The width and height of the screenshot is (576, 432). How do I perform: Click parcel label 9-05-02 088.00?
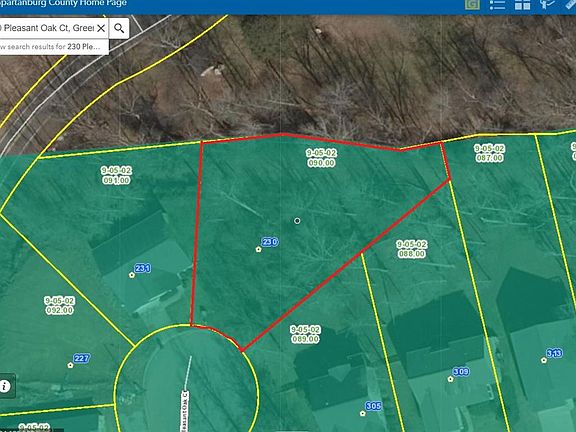412,249
